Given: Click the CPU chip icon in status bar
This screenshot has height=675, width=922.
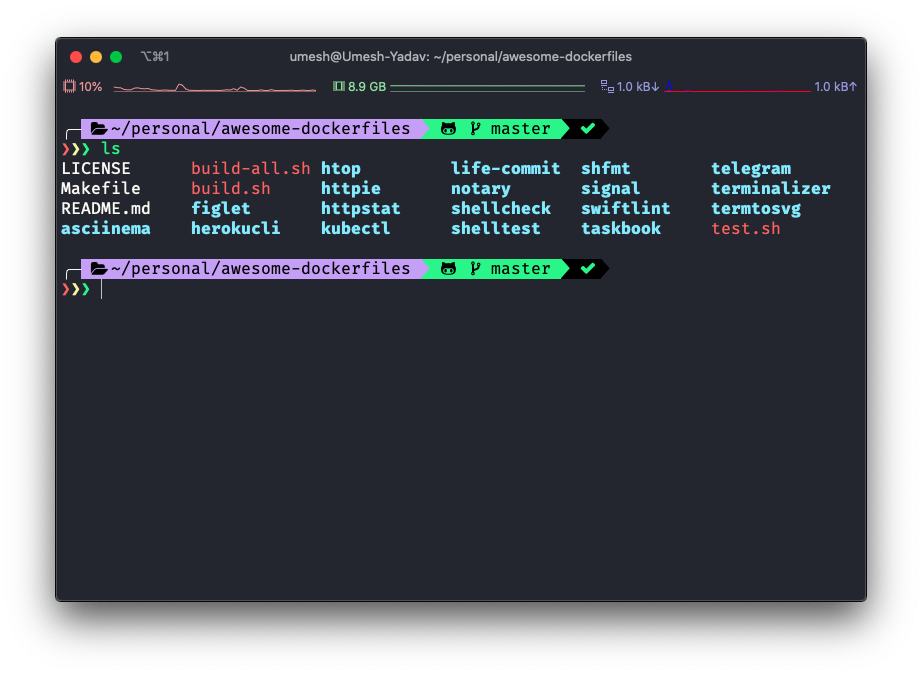Looking at the screenshot, I should pyautogui.click(x=69, y=87).
